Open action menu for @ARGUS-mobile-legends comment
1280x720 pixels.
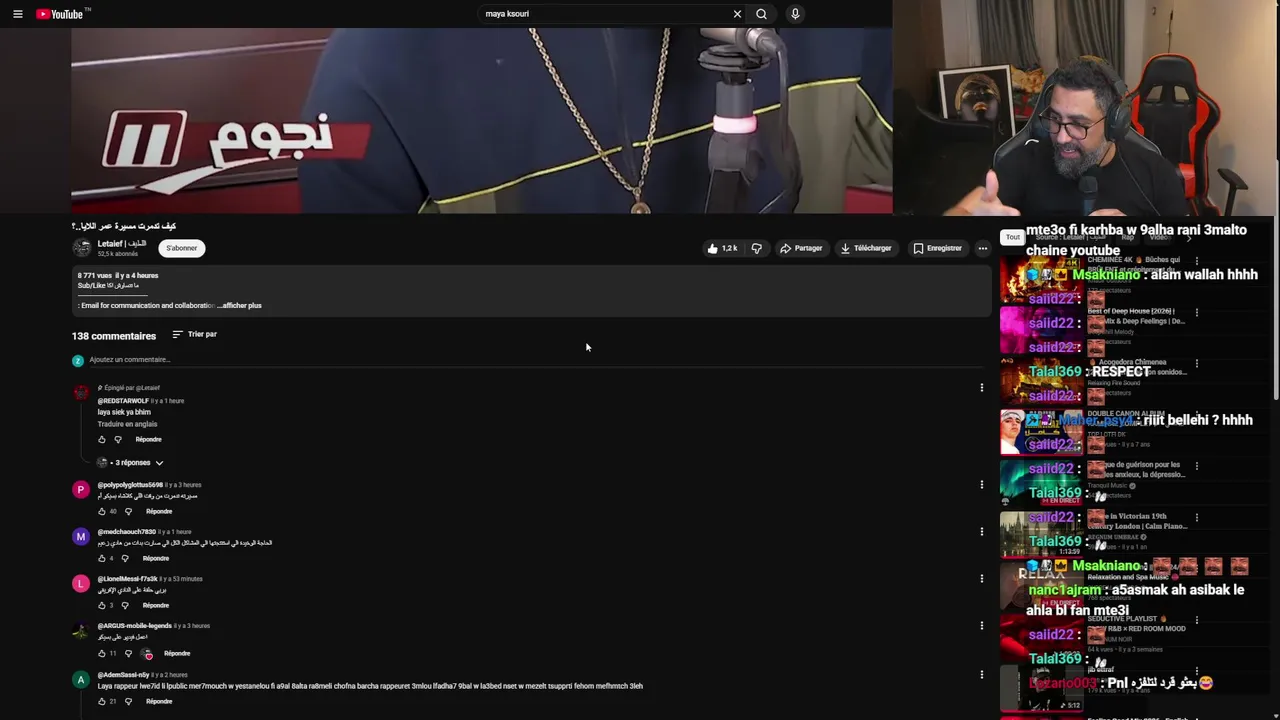pyautogui.click(x=982, y=626)
